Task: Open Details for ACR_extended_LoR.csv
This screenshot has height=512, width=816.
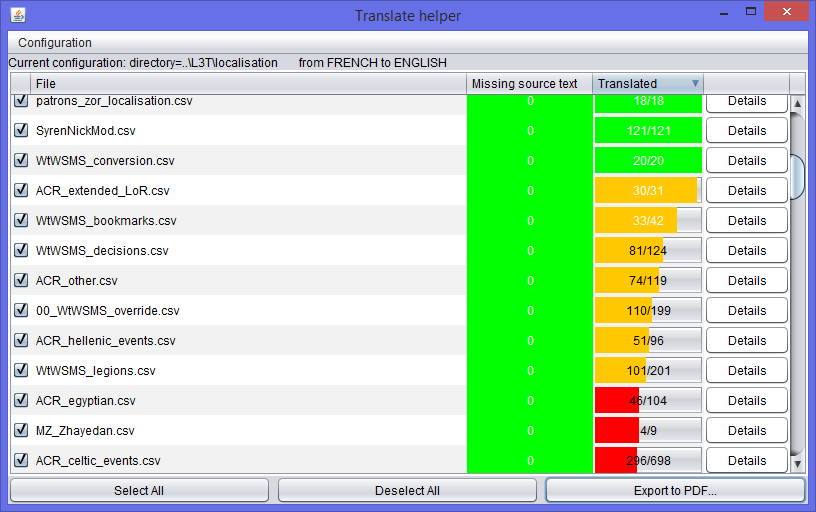Action: [x=747, y=191]
